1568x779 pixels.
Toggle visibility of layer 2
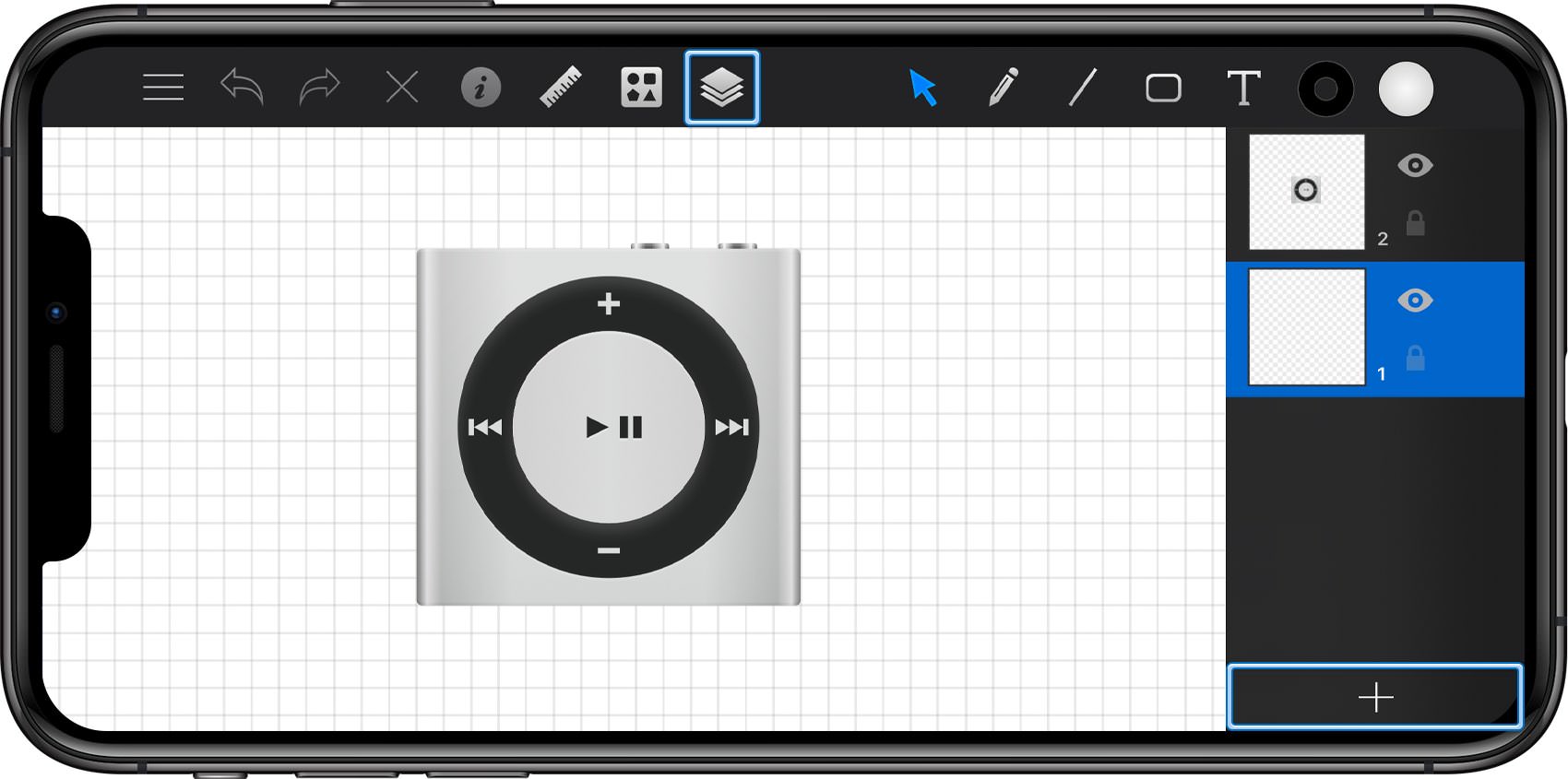pos(1415,166)
